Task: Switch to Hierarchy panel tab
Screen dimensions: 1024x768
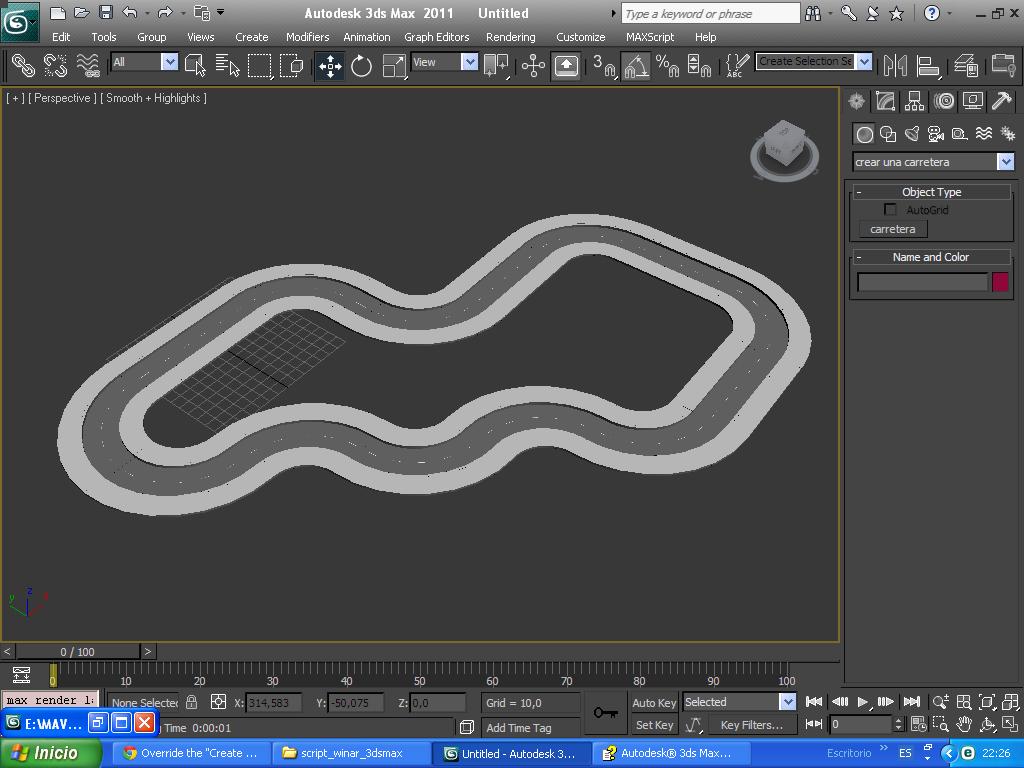Action: 914,101
